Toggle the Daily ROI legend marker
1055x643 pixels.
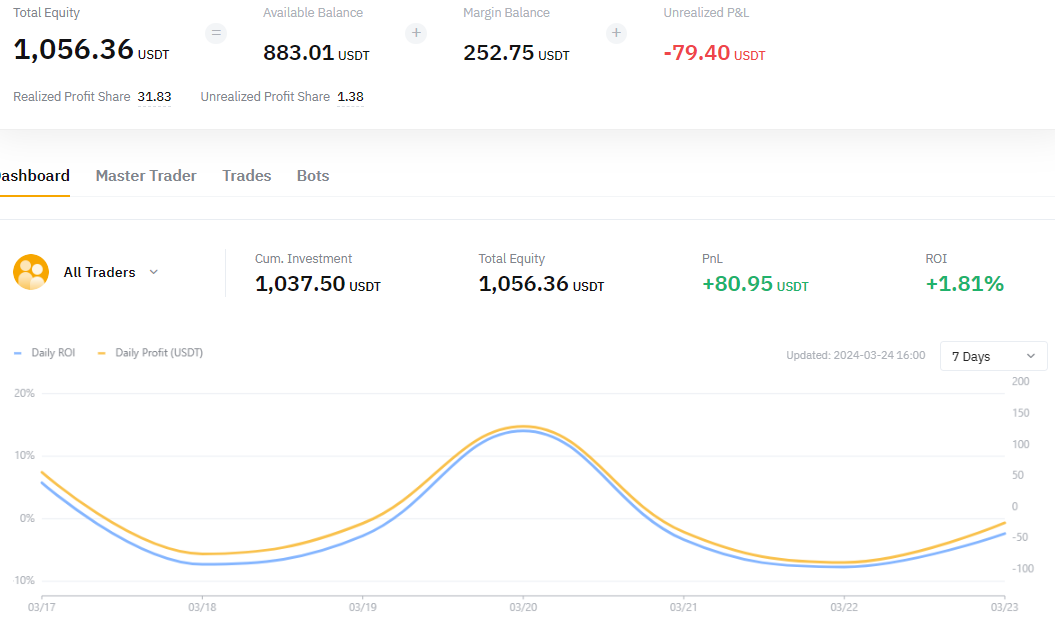17,353
